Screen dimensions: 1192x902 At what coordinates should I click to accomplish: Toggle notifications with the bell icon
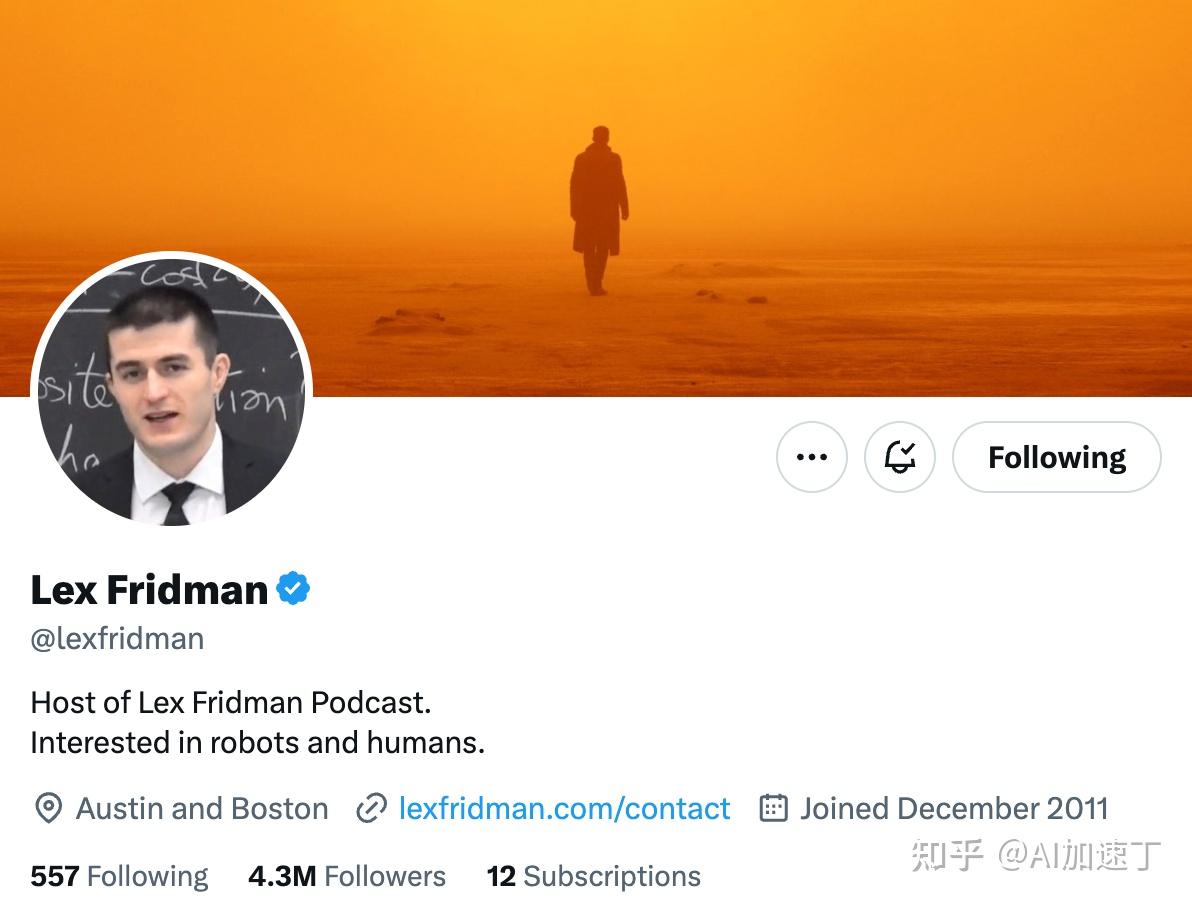(x=899, y=457)
